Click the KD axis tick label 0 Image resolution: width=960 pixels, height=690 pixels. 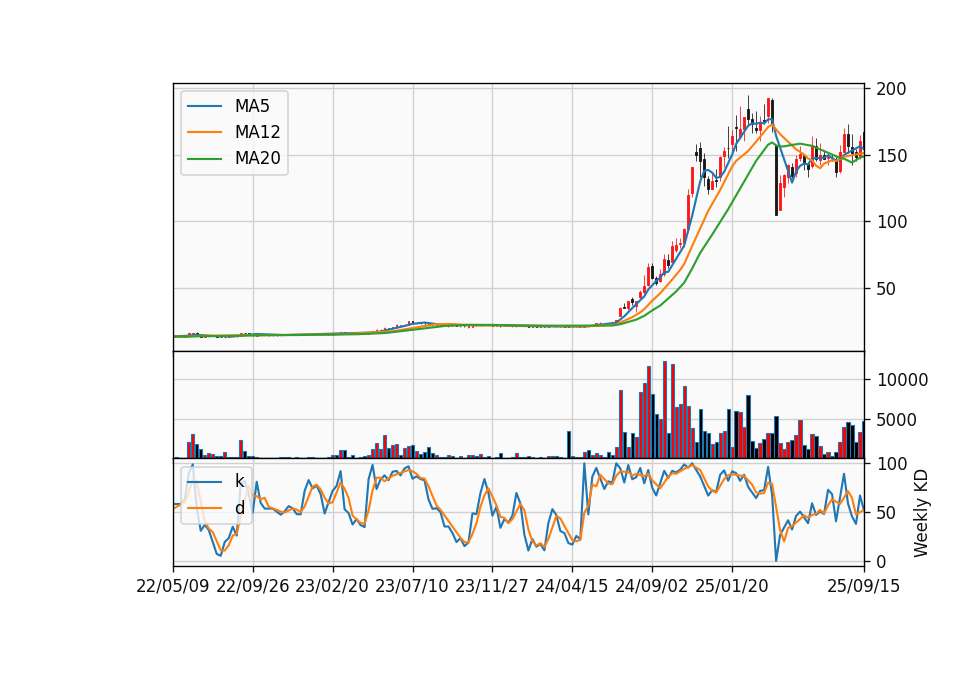click(882, 561)
